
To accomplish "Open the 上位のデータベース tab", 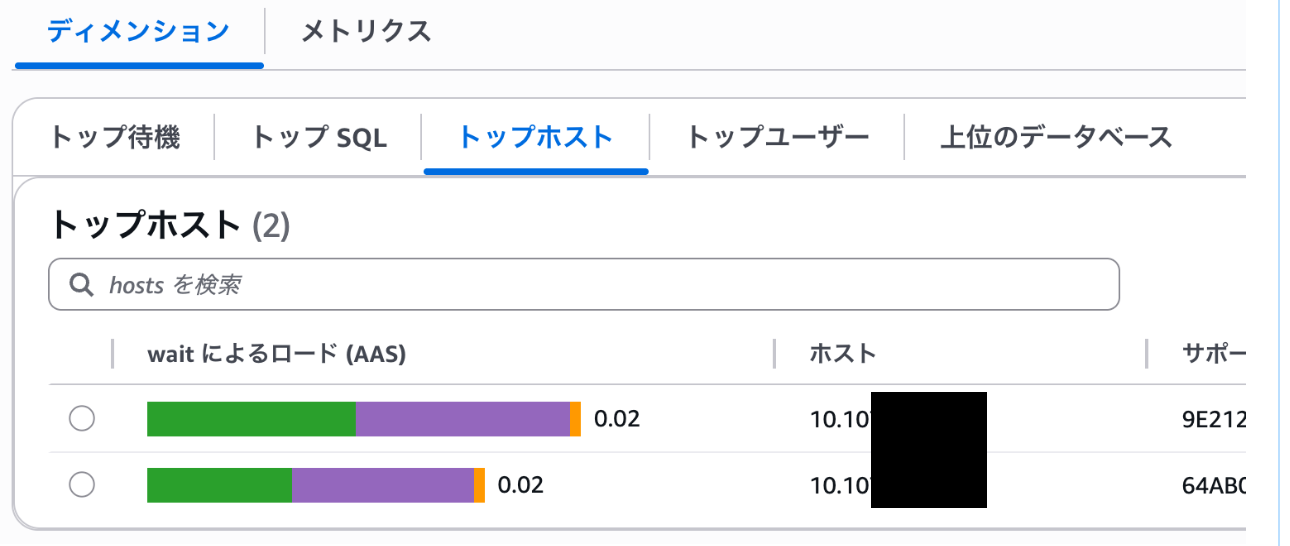I will tap(1056, 137).
